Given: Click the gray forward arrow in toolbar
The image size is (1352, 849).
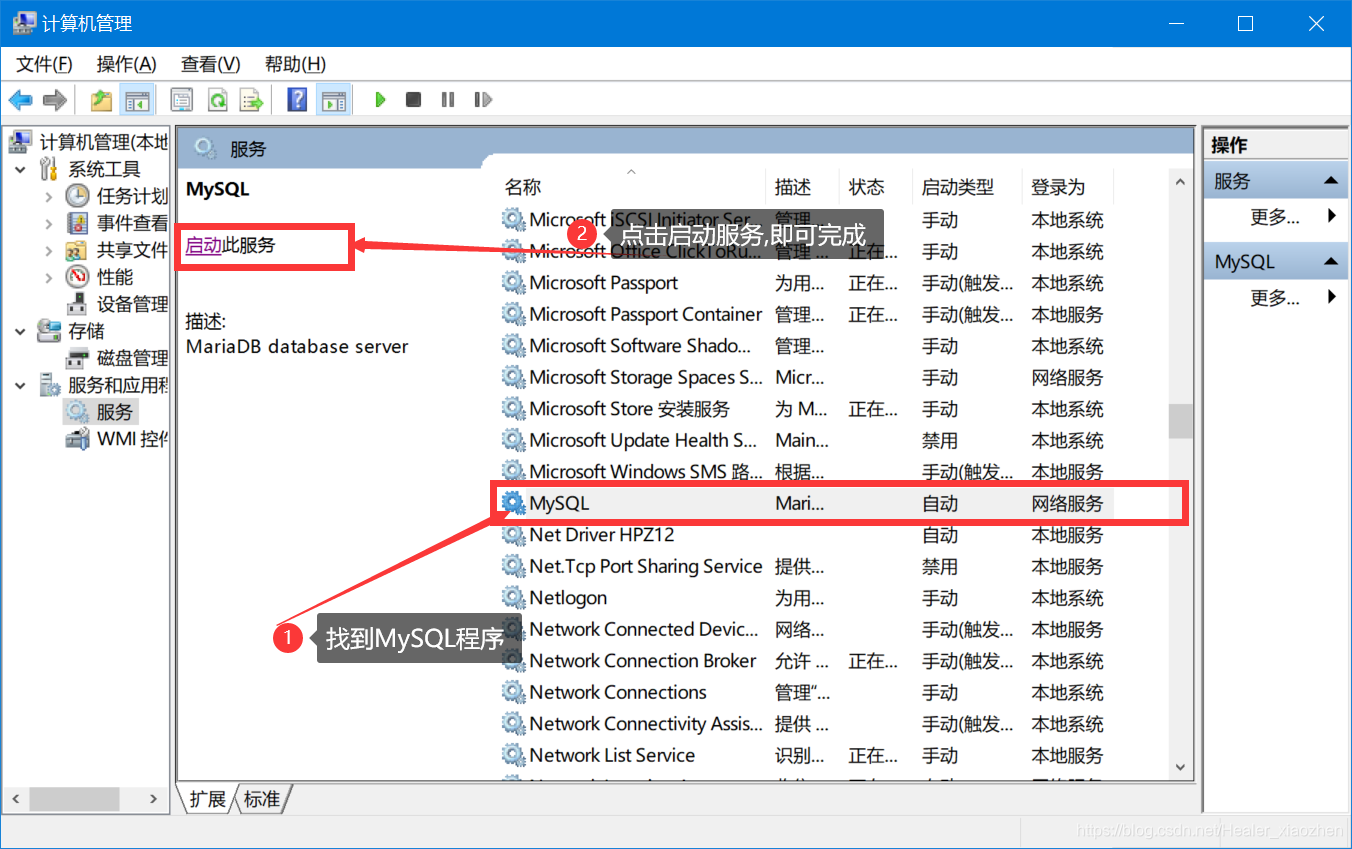Looking at the screenshot, I should tap(55, 100).
